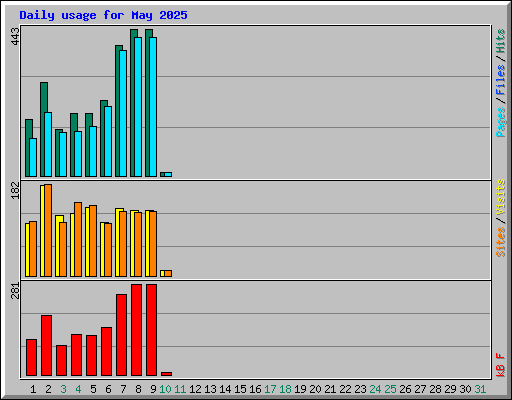
Task: Click day label '30' on the x-axis
Action: [x=465, y=389]
